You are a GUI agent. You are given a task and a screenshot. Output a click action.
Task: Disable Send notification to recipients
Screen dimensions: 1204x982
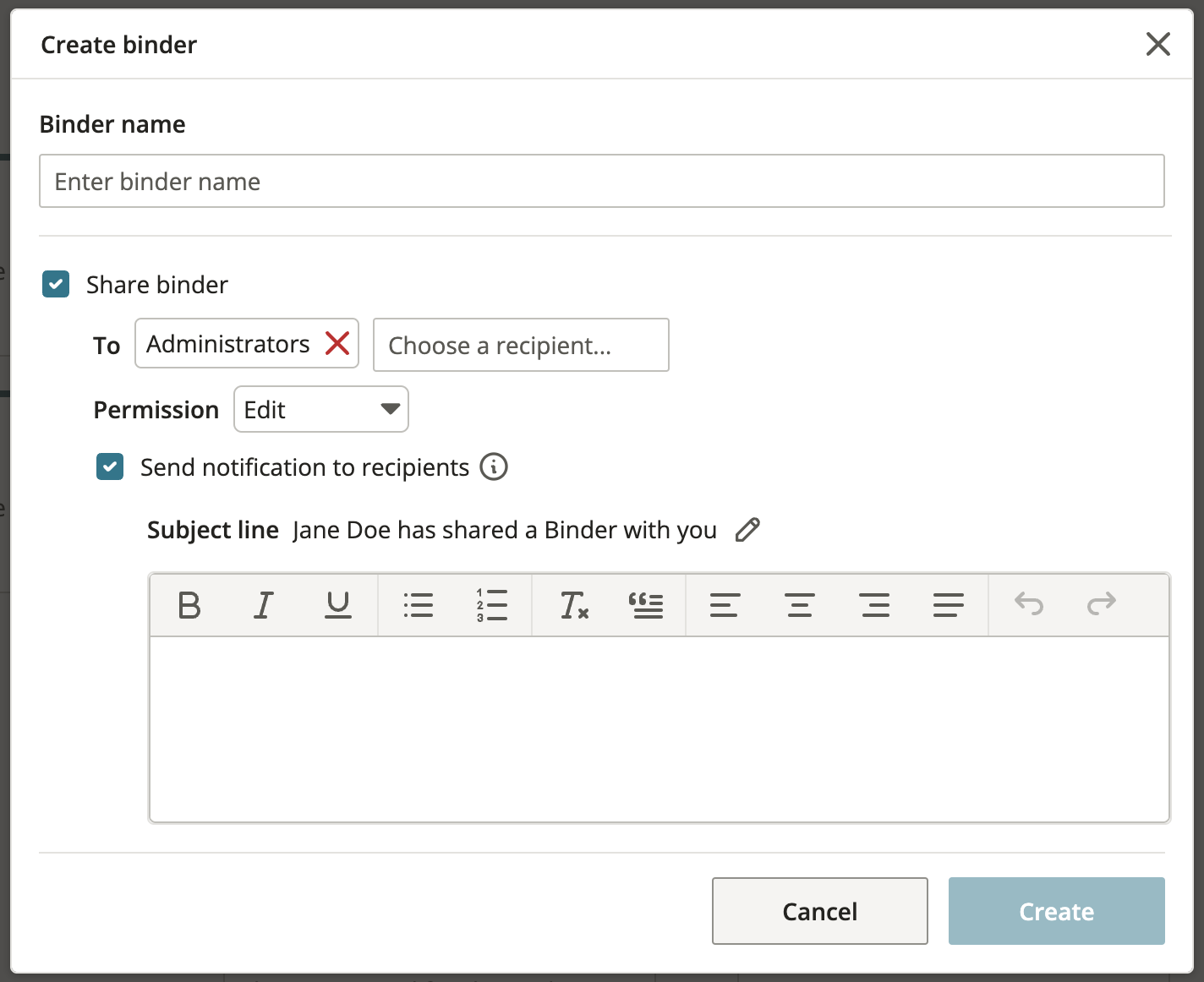[x=110, y=466]
